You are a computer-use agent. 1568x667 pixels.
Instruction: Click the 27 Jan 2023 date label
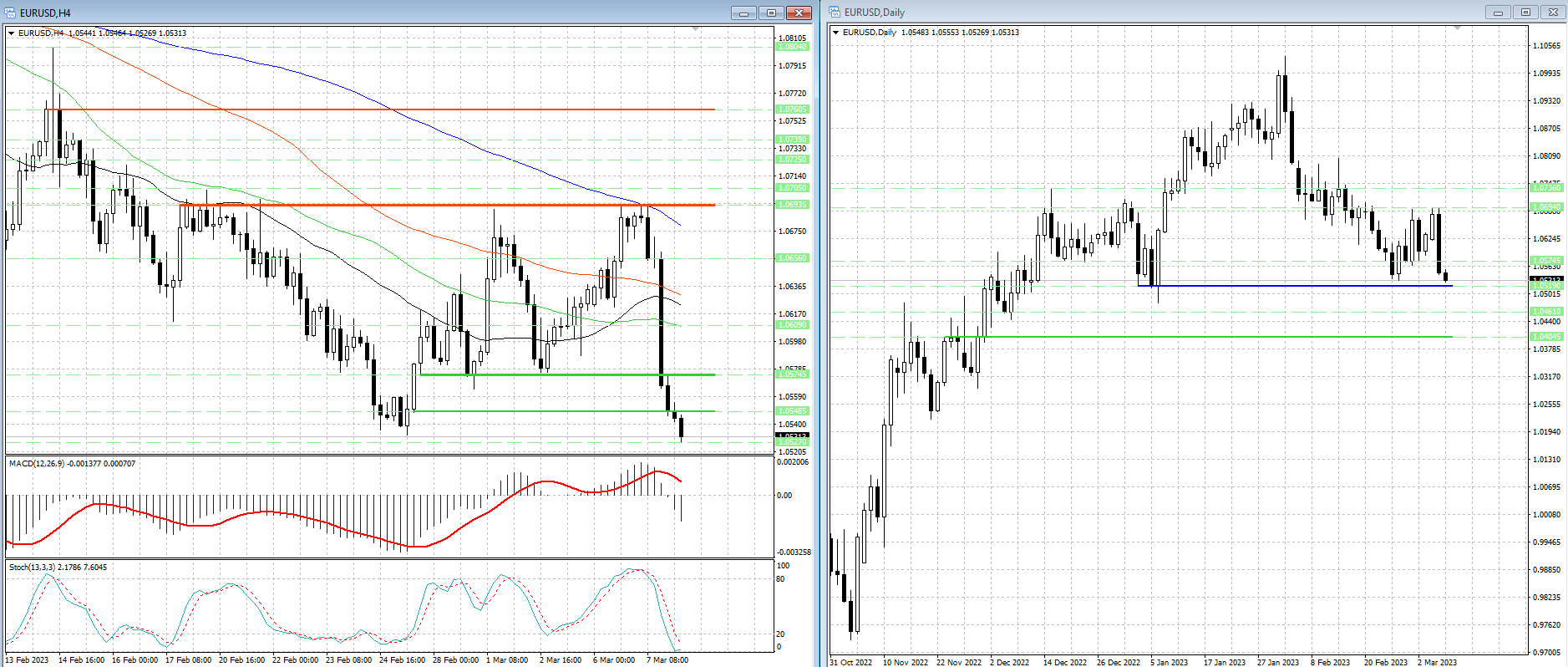coord(1278,662)
